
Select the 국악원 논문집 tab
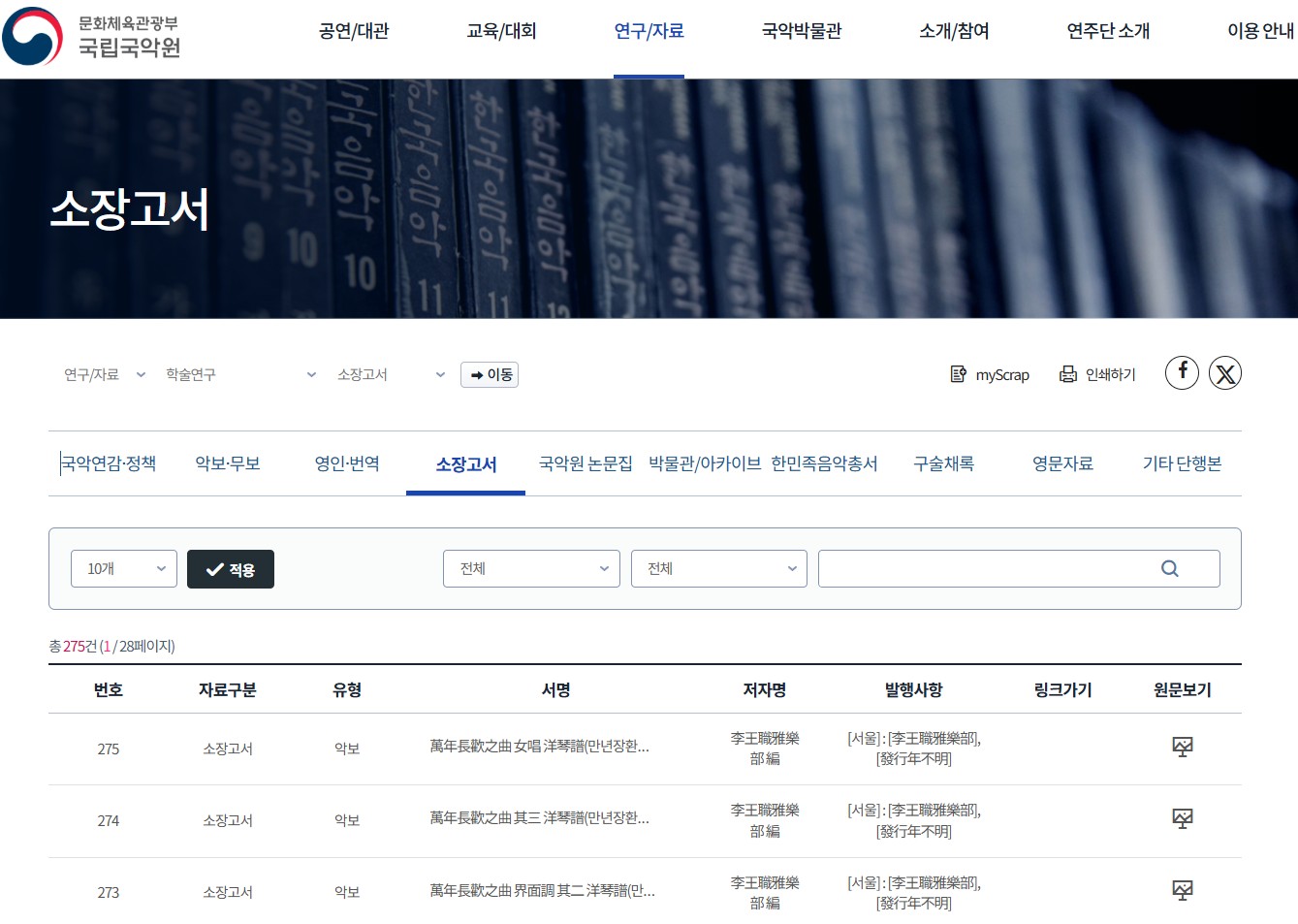(x=586, y=464)
